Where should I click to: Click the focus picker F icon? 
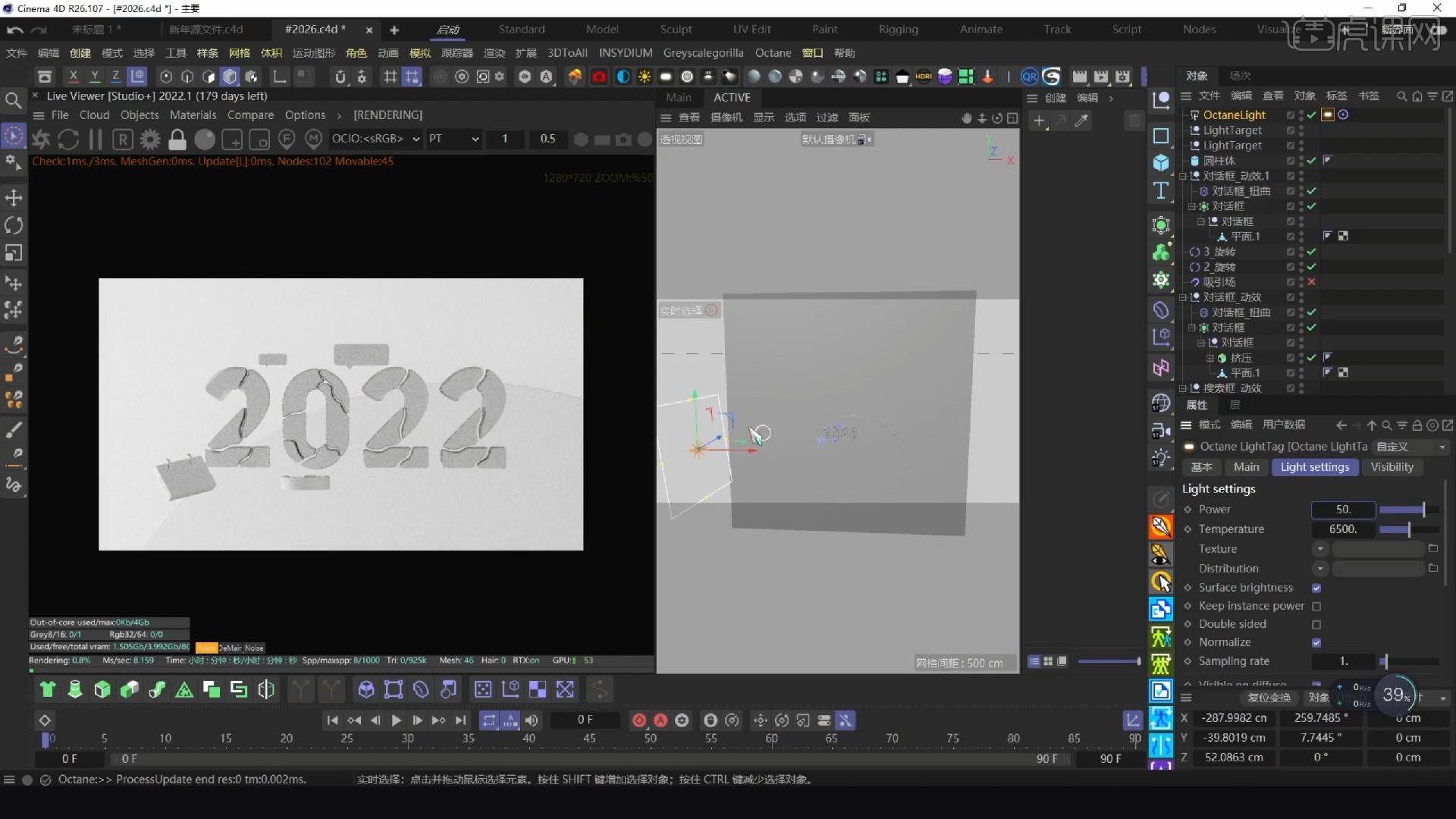287,139
